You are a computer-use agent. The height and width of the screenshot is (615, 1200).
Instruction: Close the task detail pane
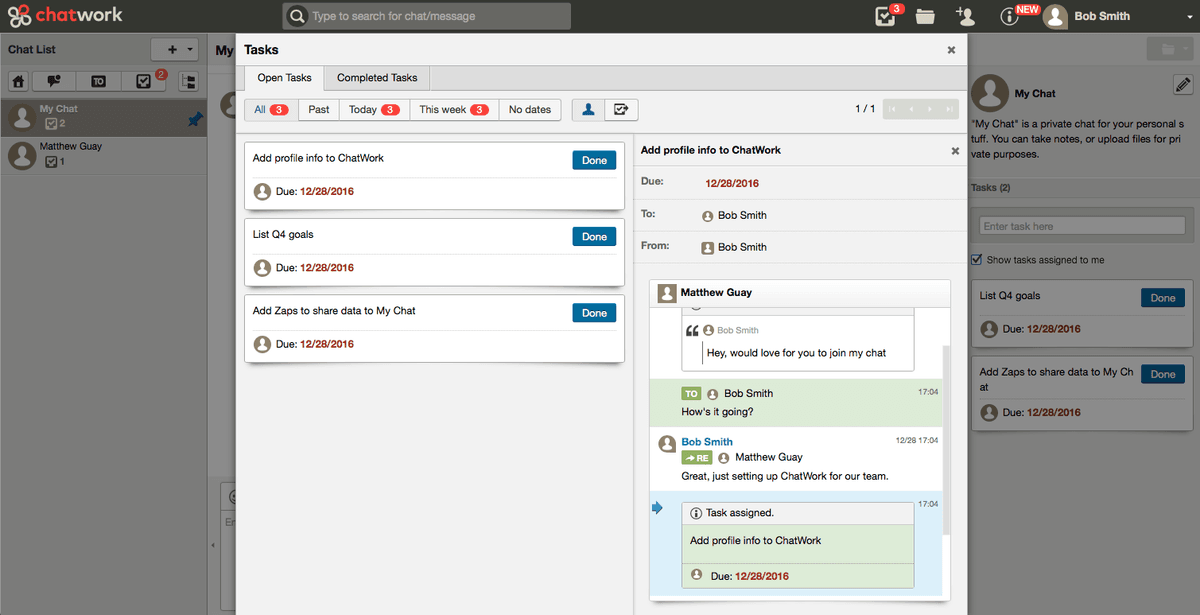click(954, 151)
